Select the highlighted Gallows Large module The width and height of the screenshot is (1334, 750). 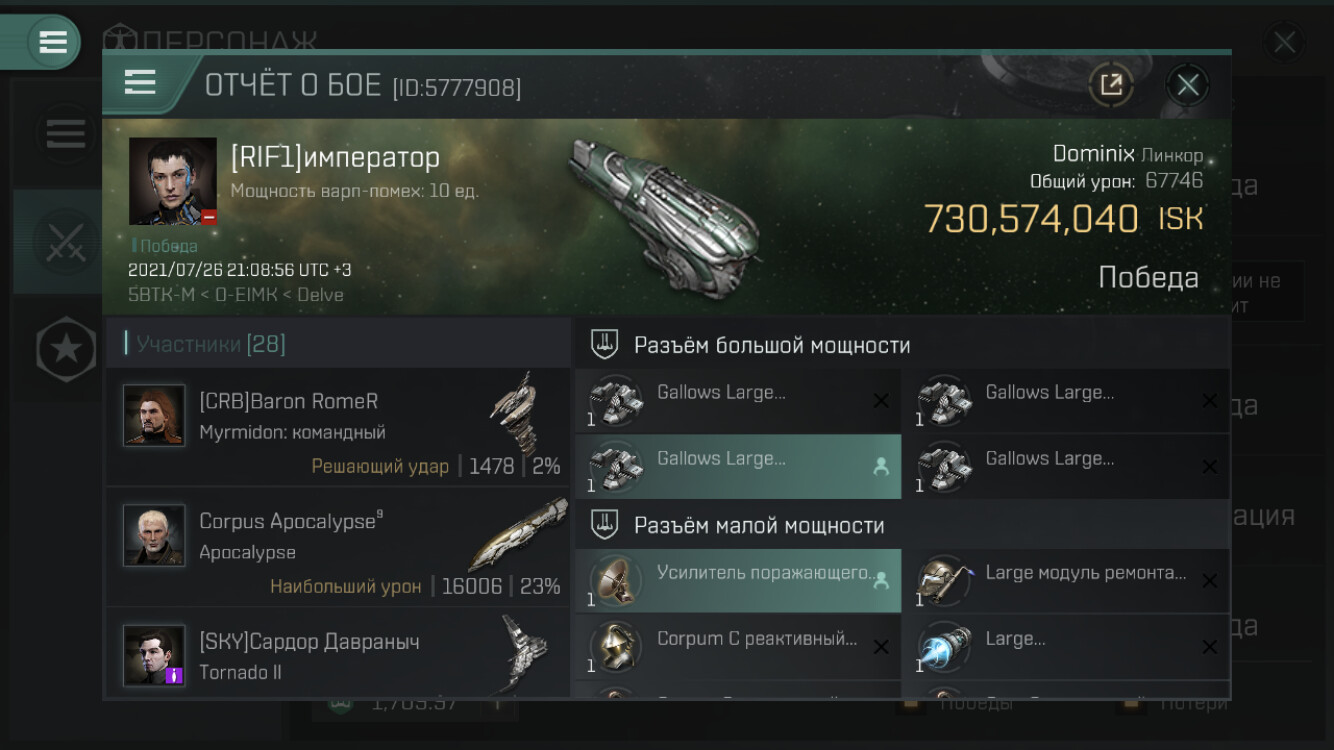pyautogui.click(x=738, y=466)
